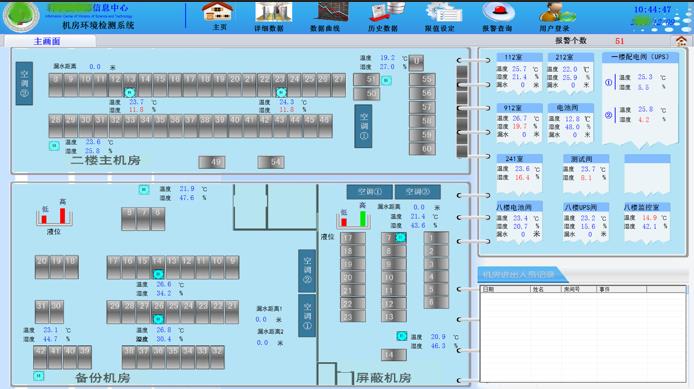Open the 报警查询 red alarm light icon
The height and width of the screenshot is (389, 694).
pyautogui.click(x=498, y=12)
